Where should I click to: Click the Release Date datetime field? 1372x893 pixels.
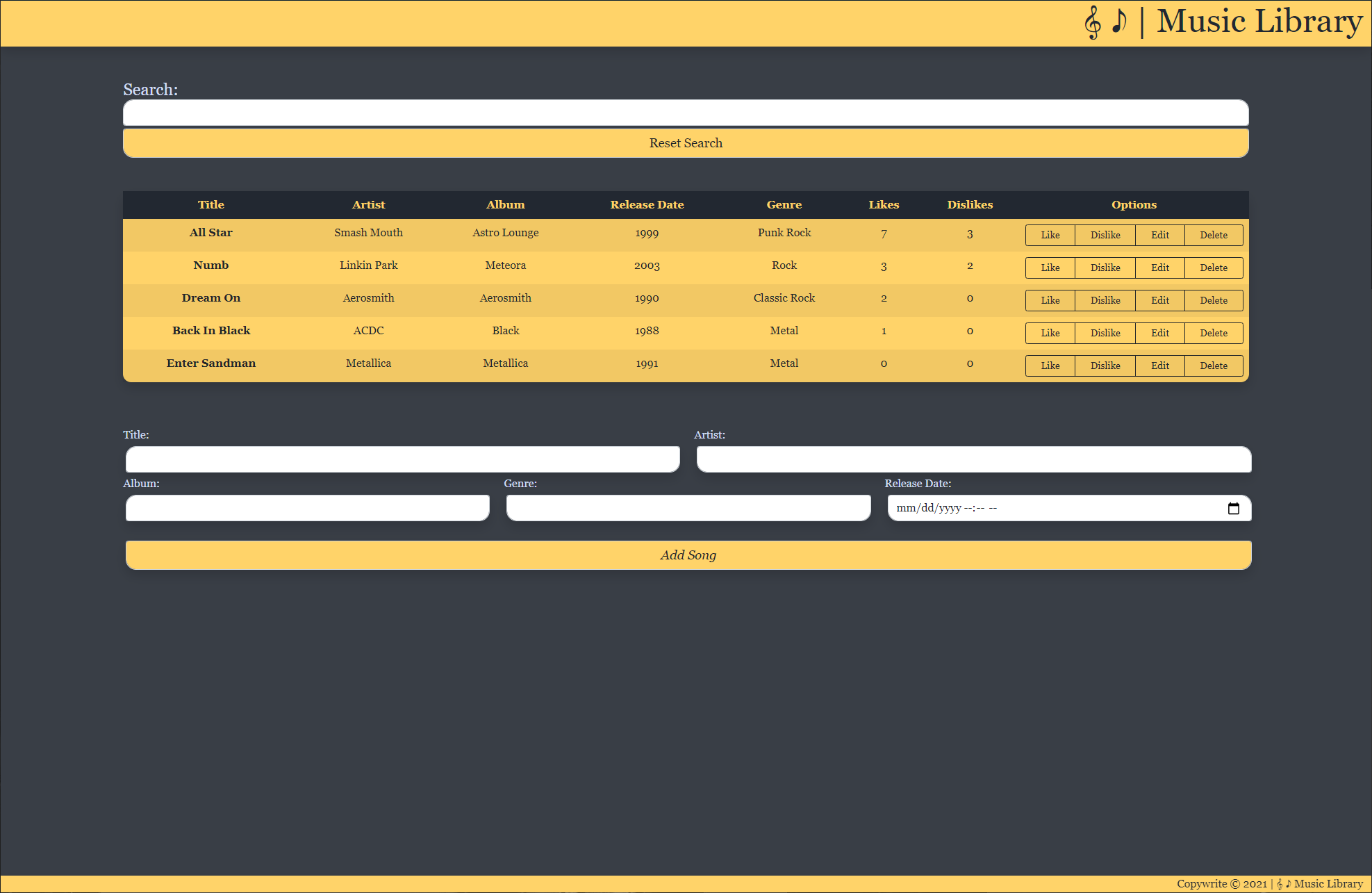click(1069, 508)
